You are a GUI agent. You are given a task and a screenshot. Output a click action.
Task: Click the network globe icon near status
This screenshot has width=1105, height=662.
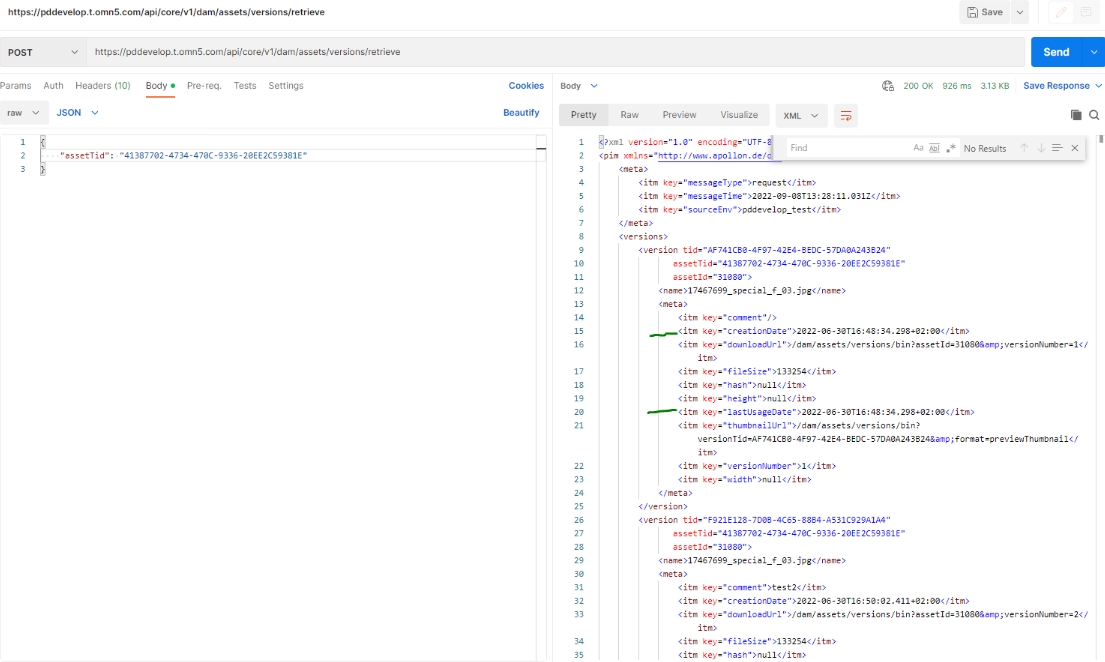point(887,86)
